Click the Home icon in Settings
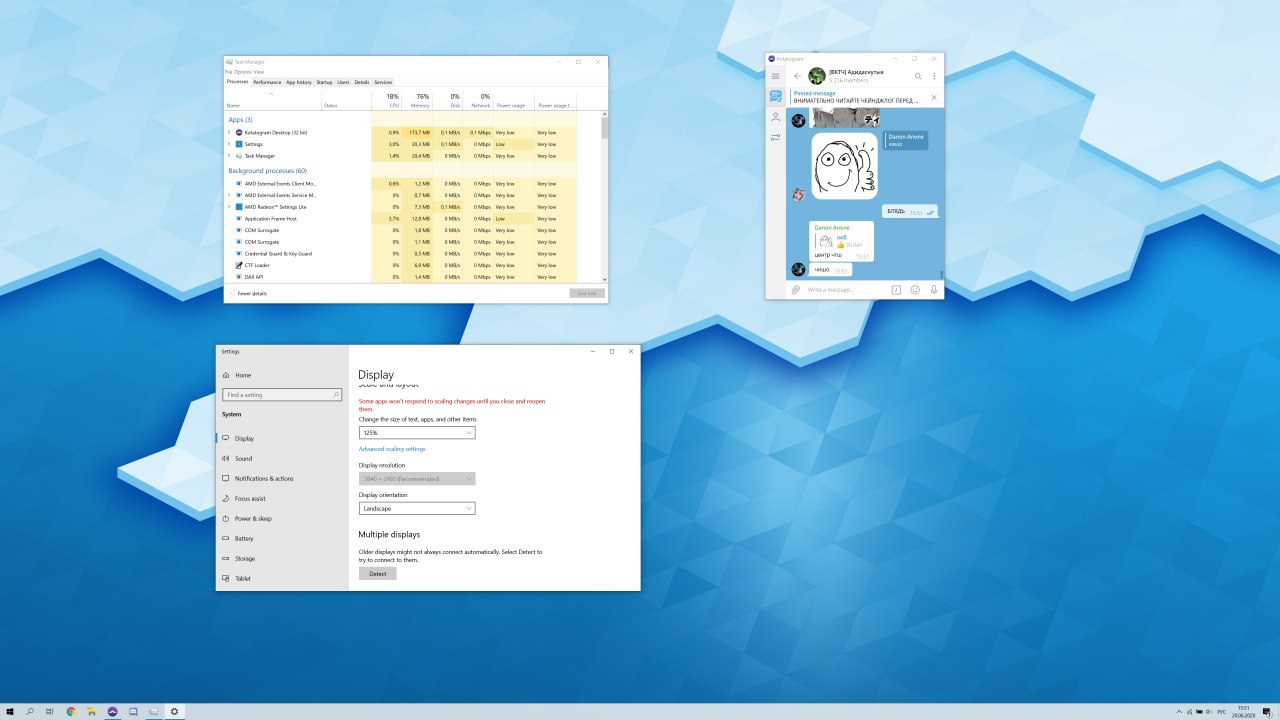Viewport: 1280px width, 720px height. coord(226,375)
